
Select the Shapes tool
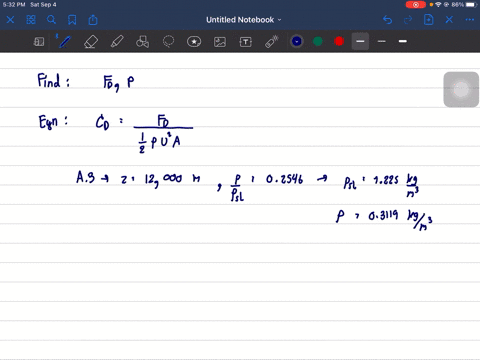point(143,42)
